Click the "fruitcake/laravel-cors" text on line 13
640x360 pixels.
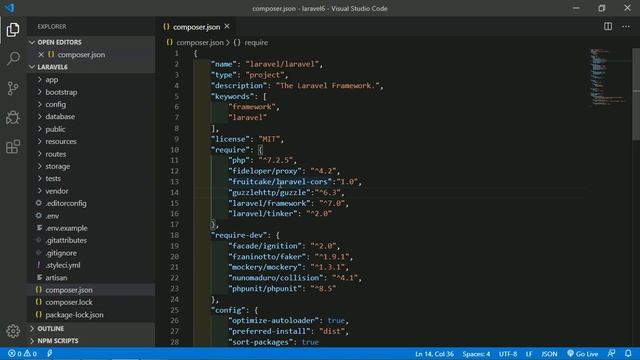tap(280, 182)
